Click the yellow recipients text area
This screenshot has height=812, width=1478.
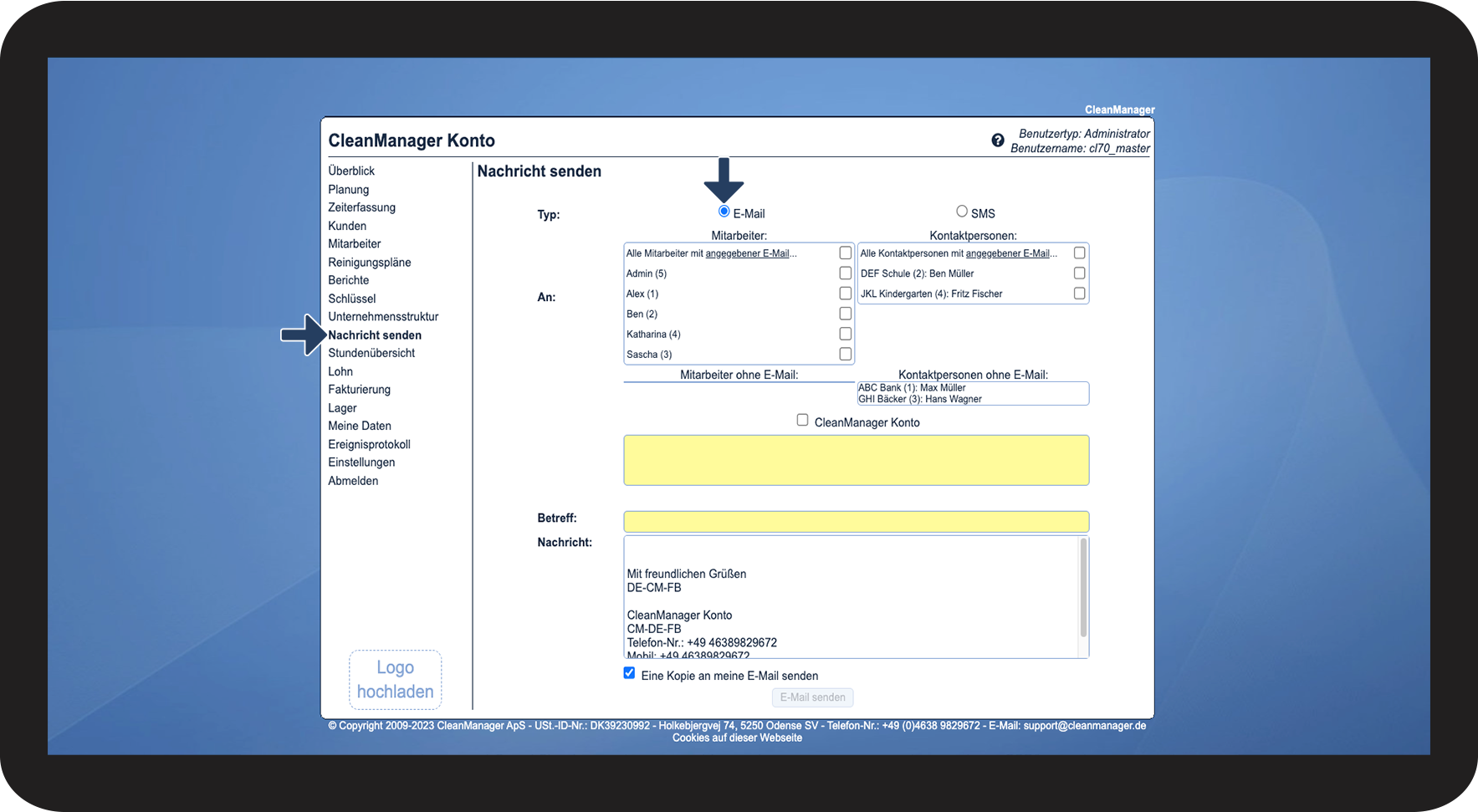(x=856, y=460)
